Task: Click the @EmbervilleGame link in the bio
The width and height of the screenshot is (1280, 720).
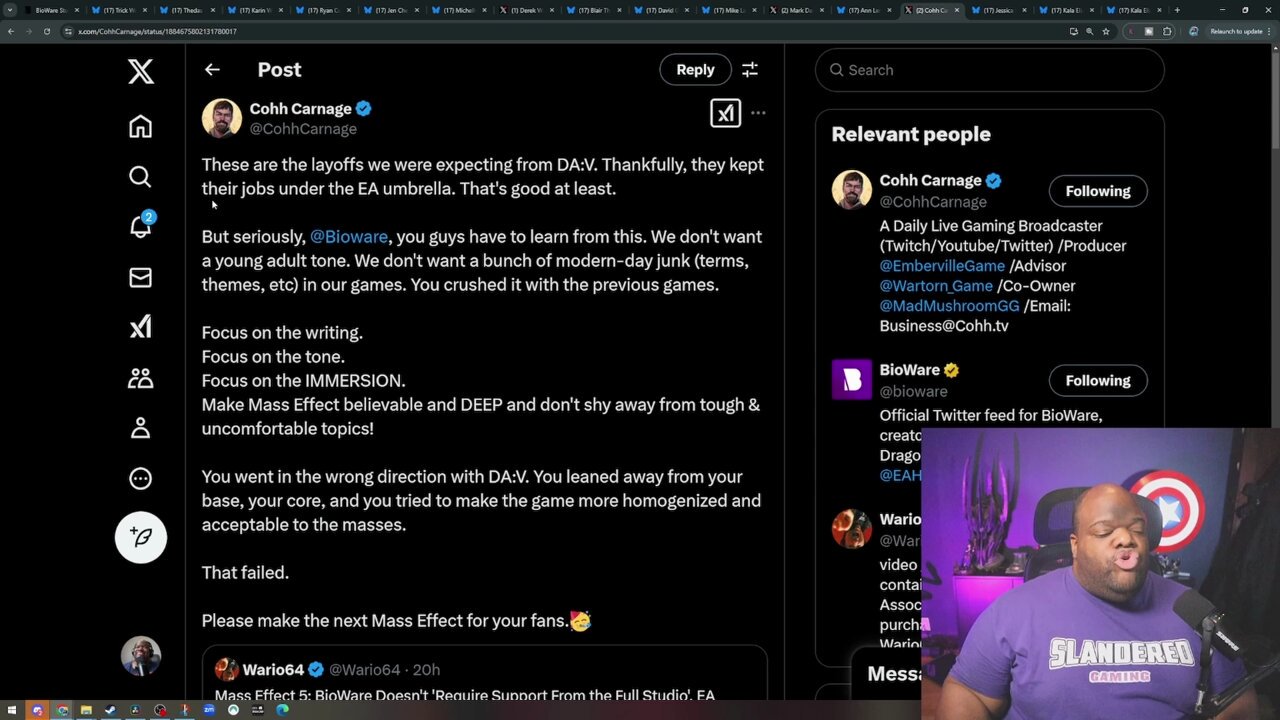Action: point(942,266)
